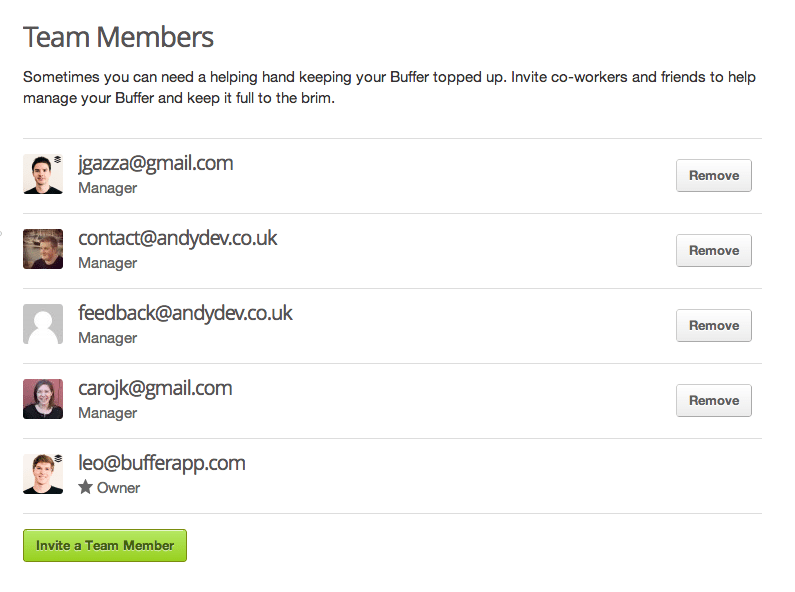This screenshot has height=592, width=795.
Task: Select the contact@andydev.co.uk email text
Action: tap(177, 238)
